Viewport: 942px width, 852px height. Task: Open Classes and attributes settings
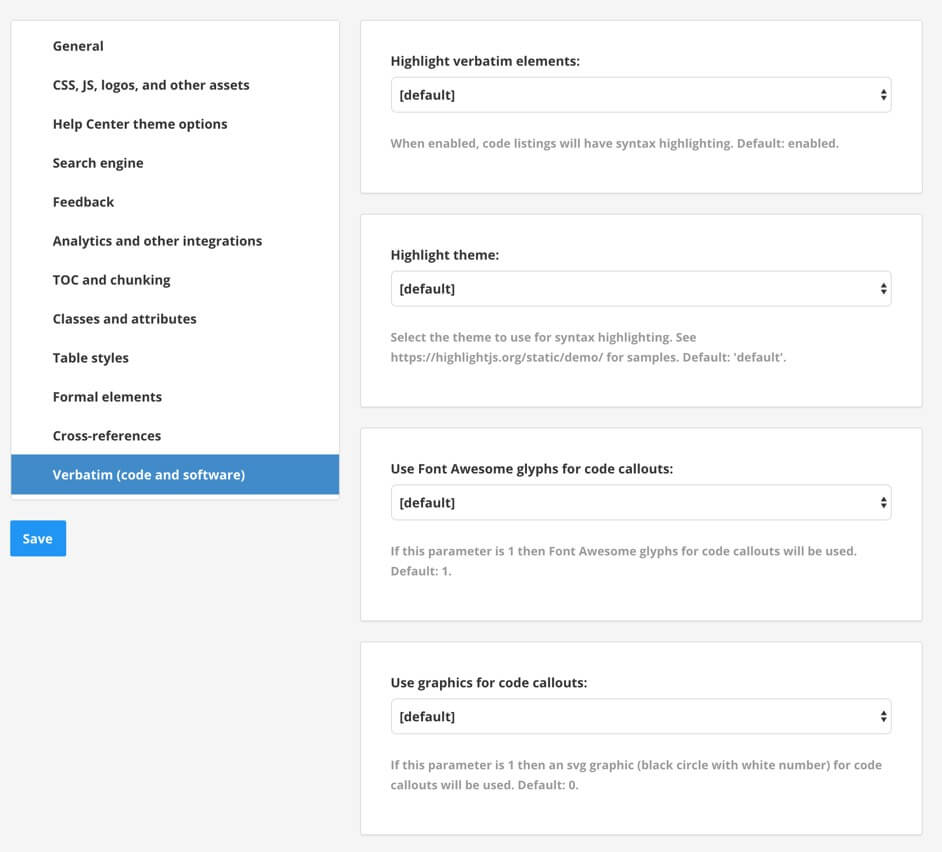(x=124, y=319)
